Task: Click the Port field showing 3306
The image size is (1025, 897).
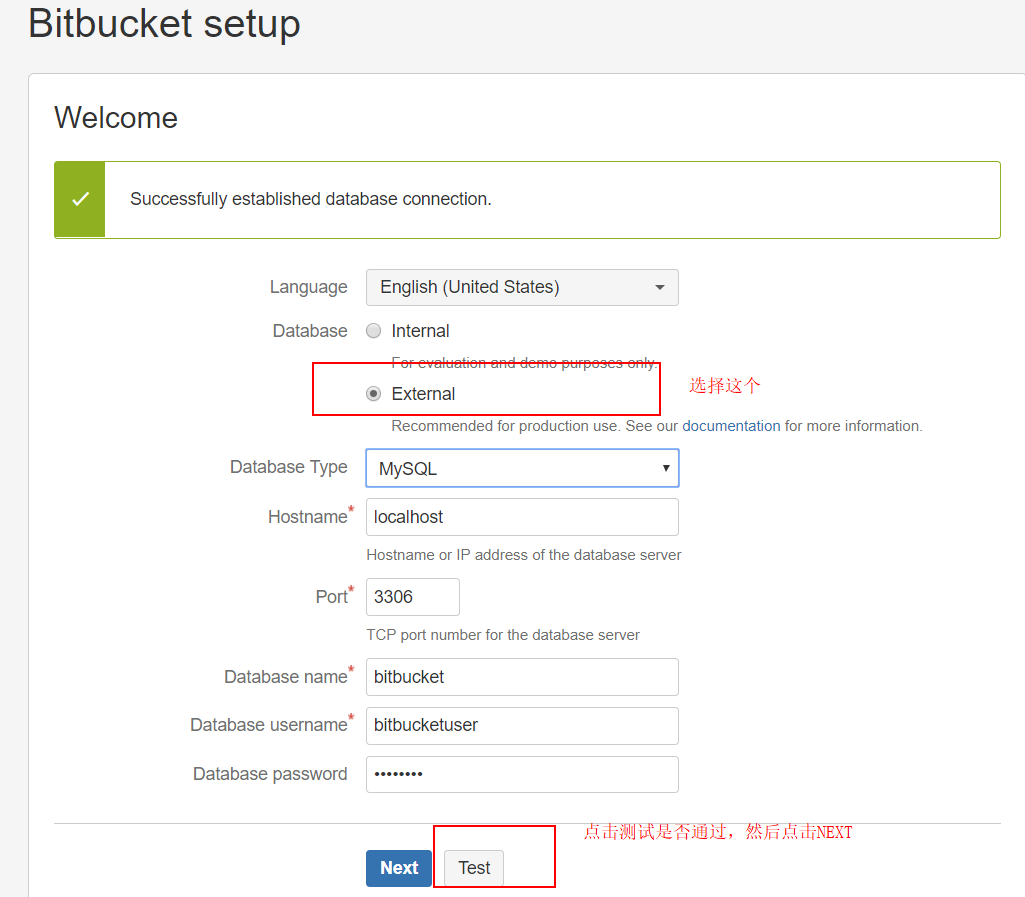Action: coord(412,597)
